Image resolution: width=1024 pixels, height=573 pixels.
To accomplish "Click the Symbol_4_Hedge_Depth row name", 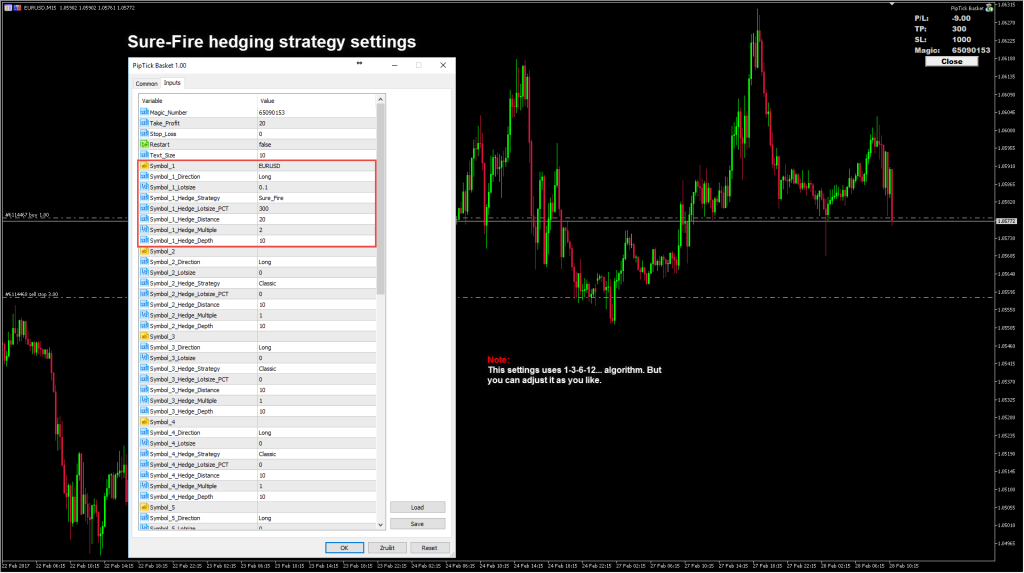I will [181, 497].
